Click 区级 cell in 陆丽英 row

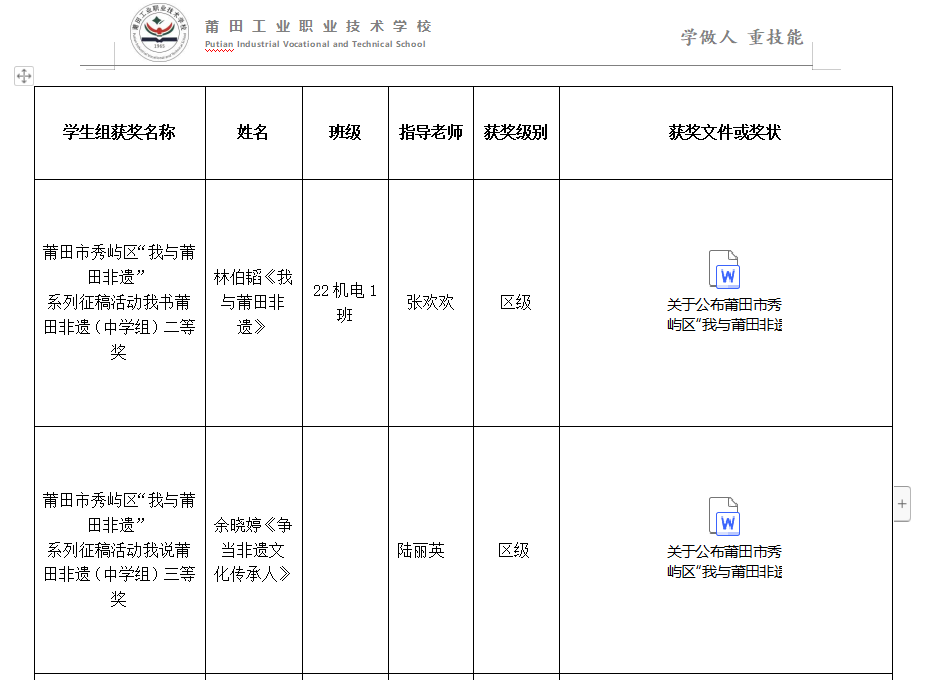click(516, 550)
